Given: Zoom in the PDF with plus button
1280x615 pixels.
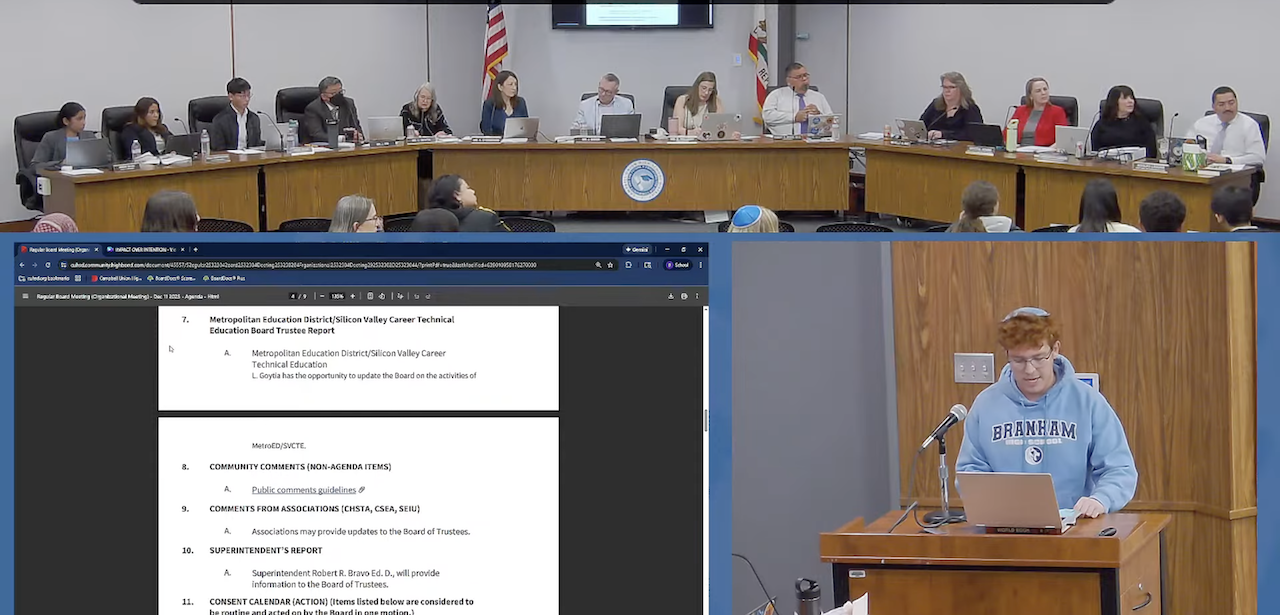Looking at the screenshot, I should click(352, 296).
